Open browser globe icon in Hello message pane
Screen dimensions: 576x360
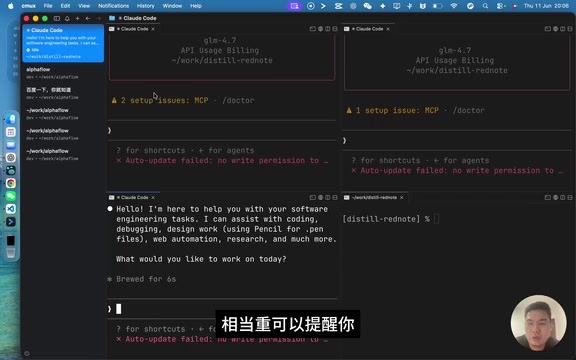pos(320,197)
